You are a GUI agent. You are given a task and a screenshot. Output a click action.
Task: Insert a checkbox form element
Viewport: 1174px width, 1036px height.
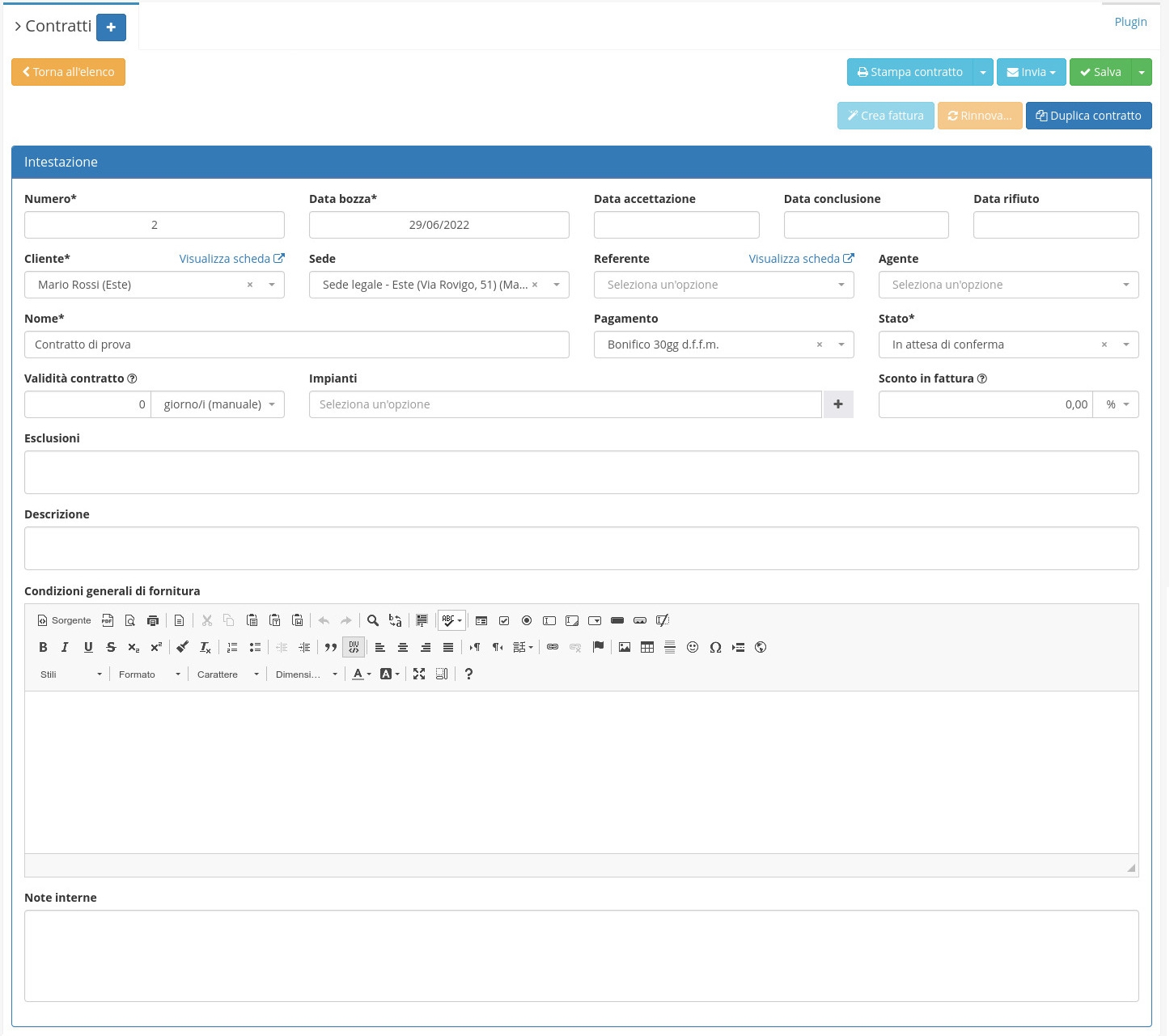(x=504, y=620)
